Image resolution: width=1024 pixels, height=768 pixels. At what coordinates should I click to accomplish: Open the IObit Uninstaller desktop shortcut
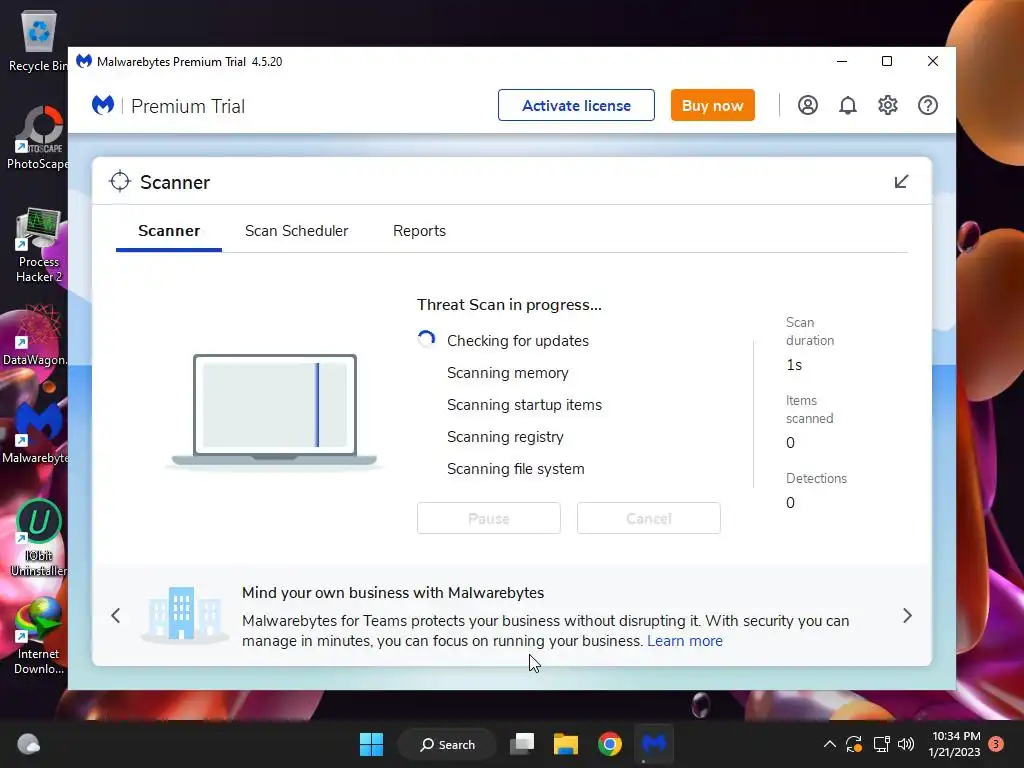click(x=38, y=538)
